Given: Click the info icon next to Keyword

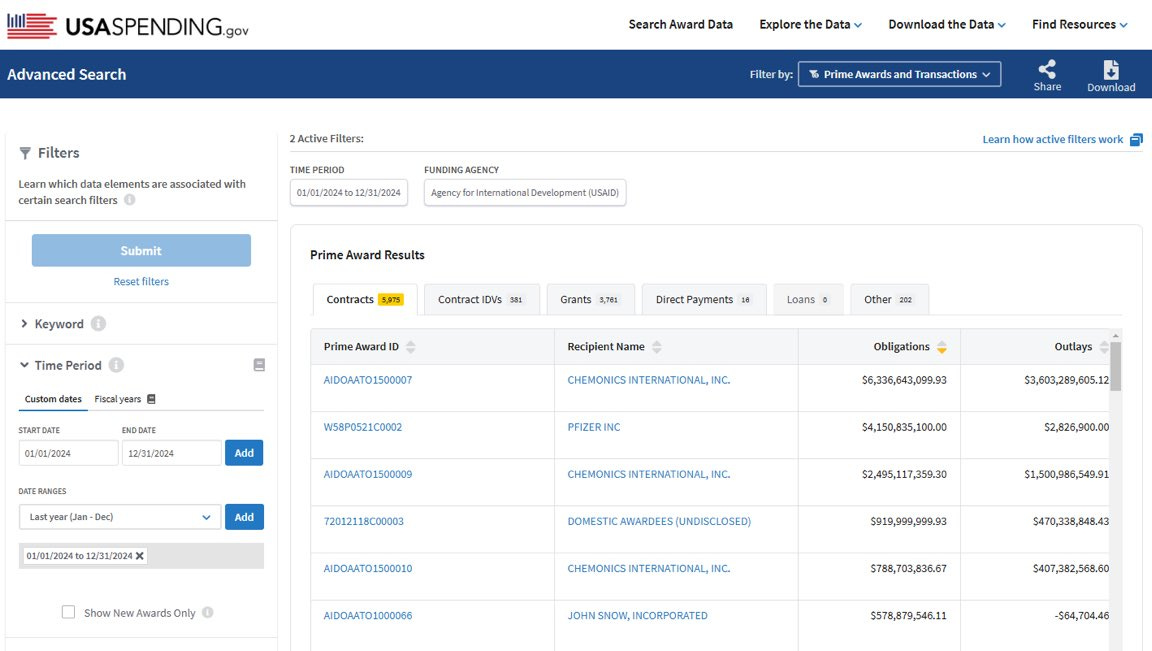Looking at the screenshot, I should (x=98, y=324).
